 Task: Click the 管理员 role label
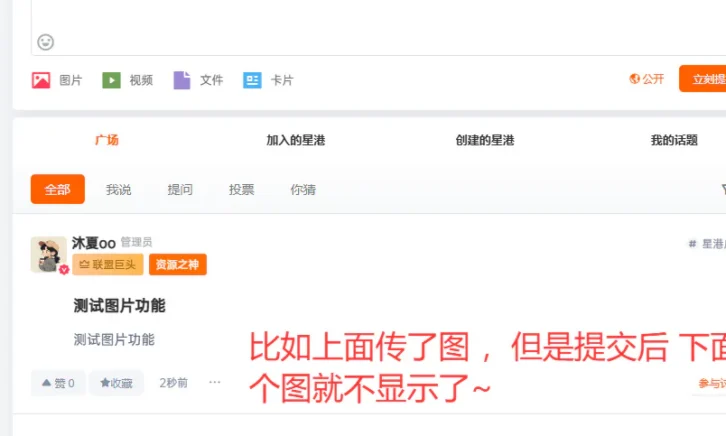(136, 242)
